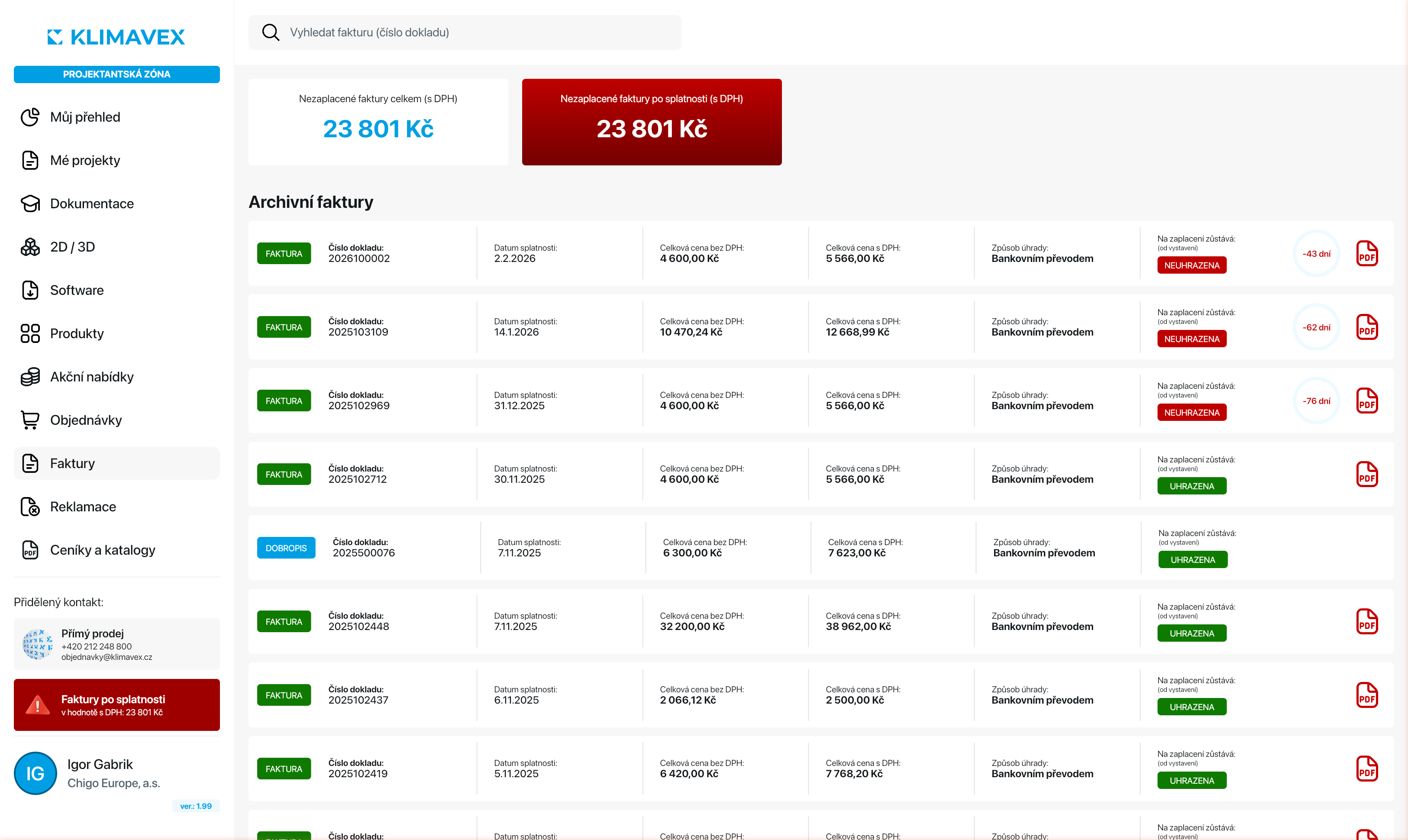Open Ceníky a katalogy menu item

(x=116, y=550)
